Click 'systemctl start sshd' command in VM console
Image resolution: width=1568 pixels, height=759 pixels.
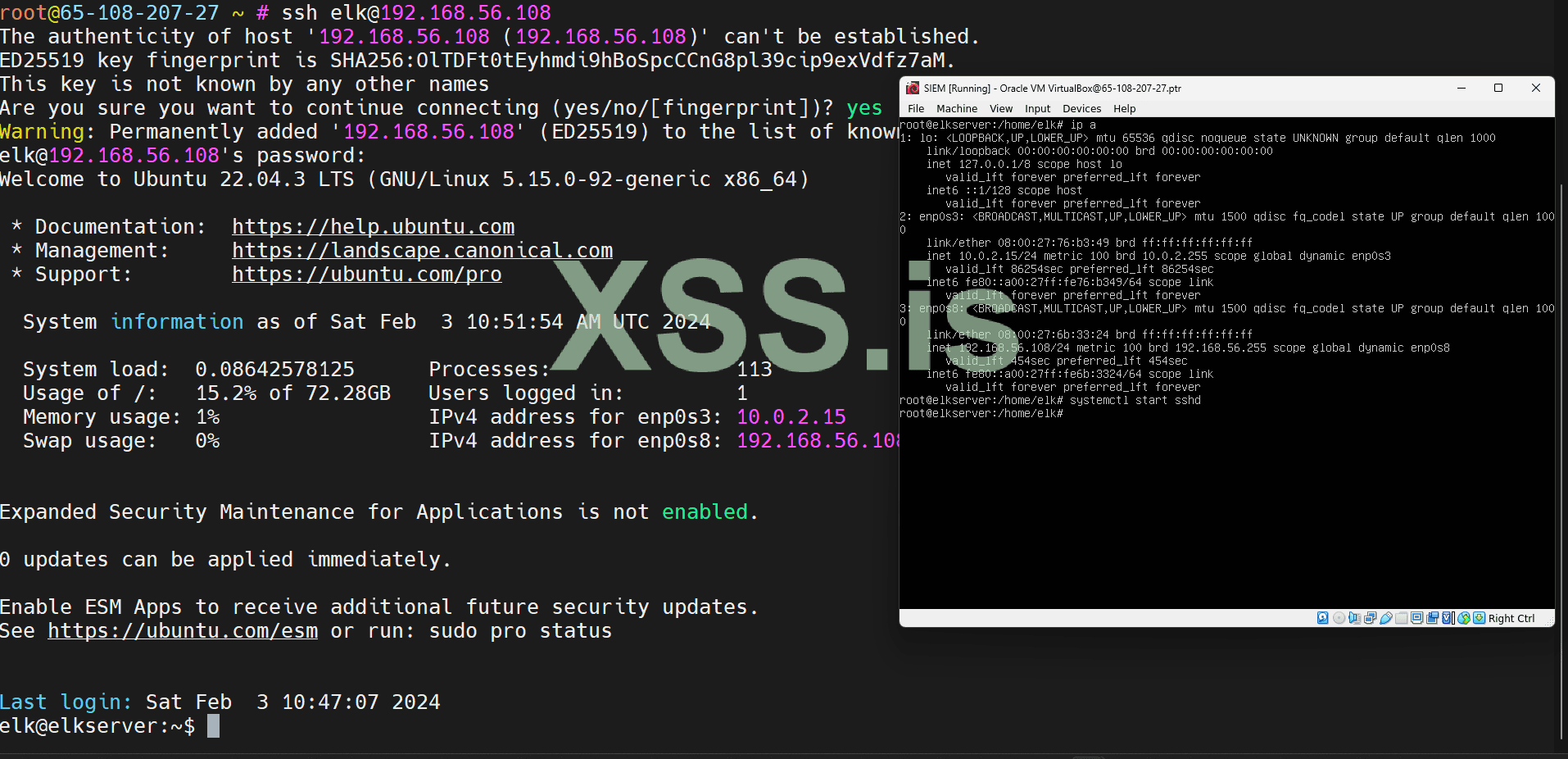(x=1135, y=400)
